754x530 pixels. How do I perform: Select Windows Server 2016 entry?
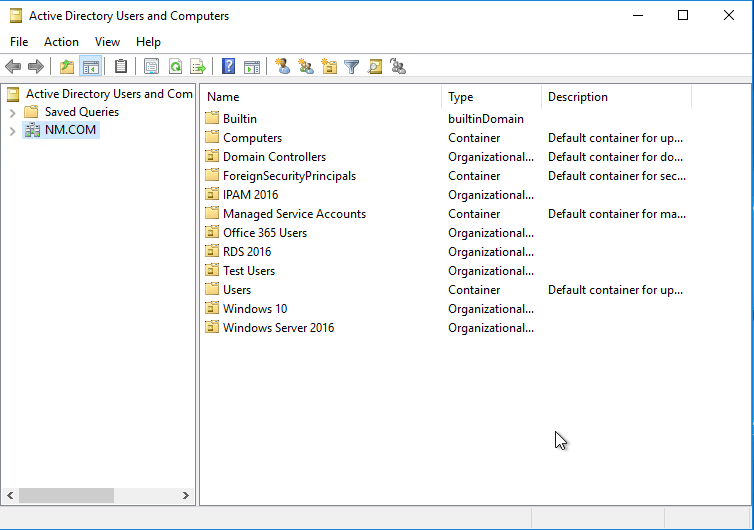[x=278, y=328]
